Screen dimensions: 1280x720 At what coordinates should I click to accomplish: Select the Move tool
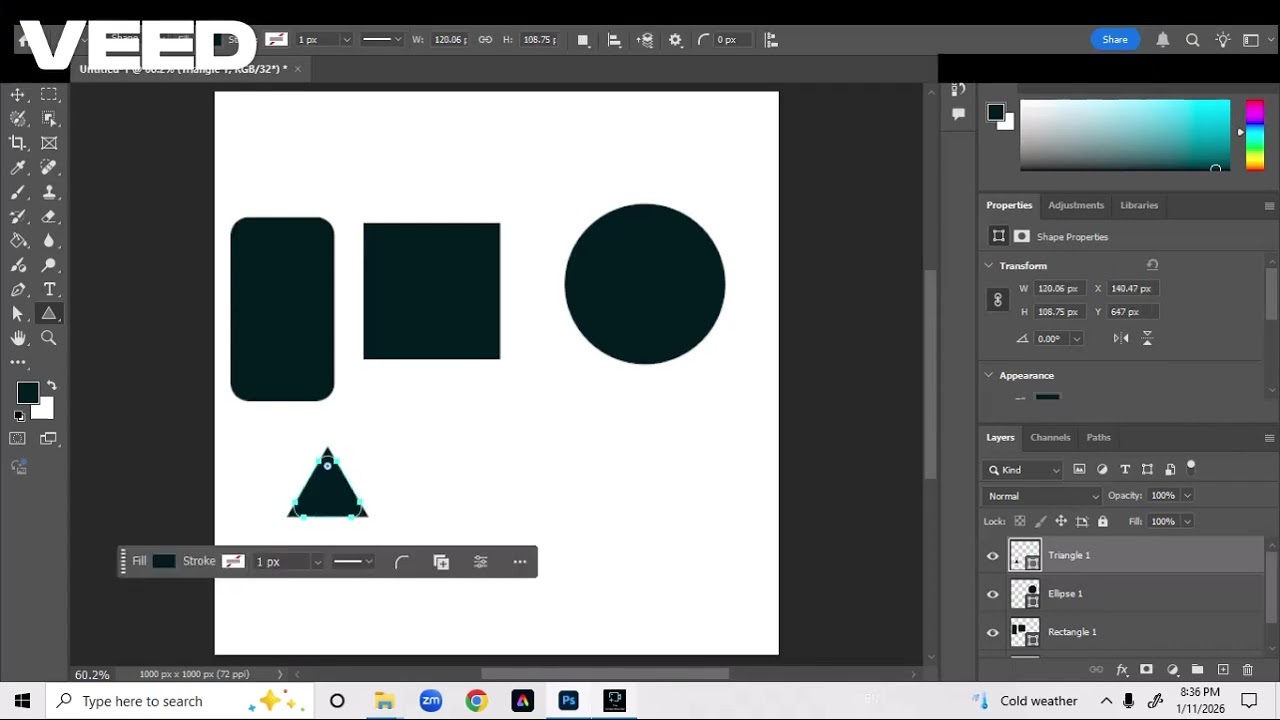click(18, 95)
